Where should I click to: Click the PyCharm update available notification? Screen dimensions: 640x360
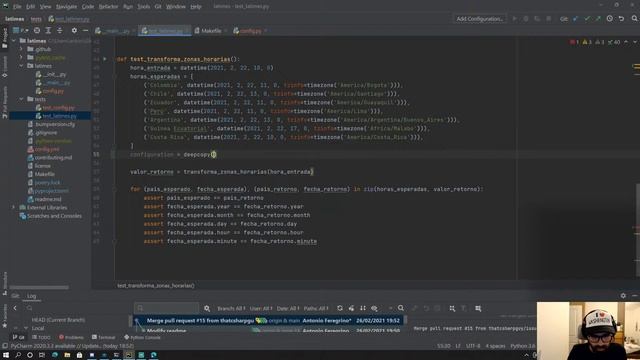72,346
